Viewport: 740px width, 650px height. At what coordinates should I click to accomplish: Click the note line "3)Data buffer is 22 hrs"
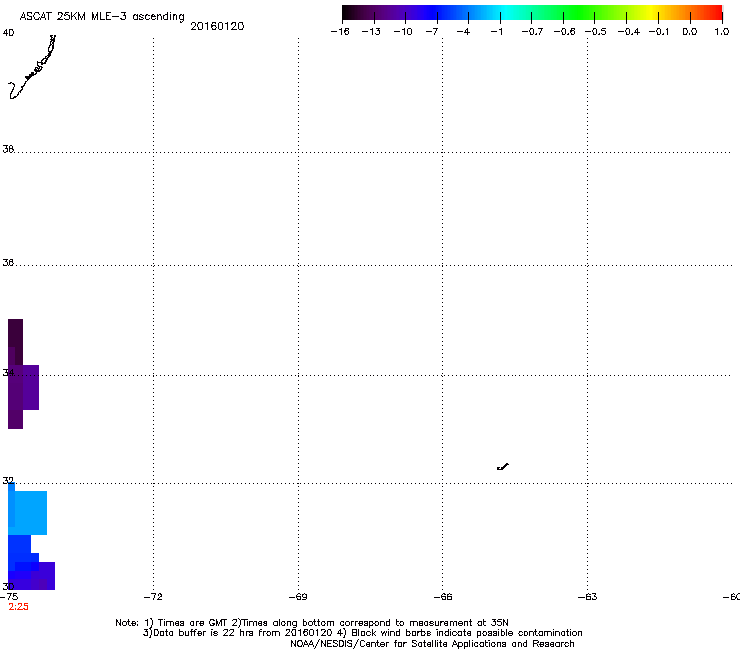pos(362,633)
